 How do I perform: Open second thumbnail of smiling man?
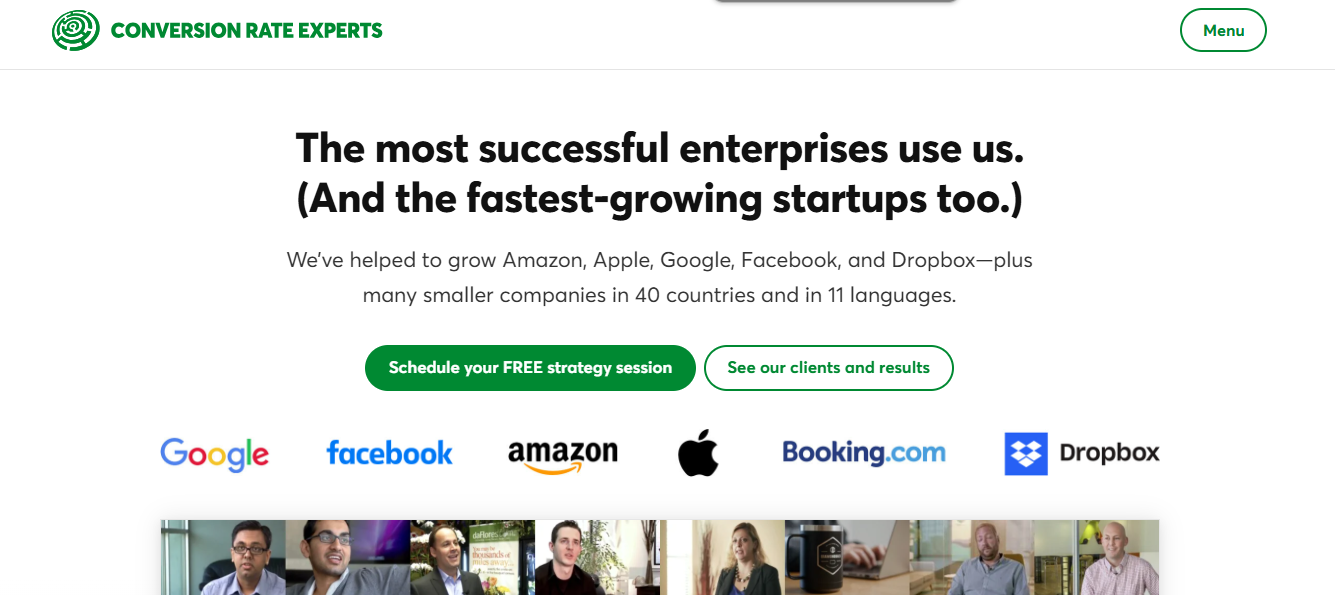coord(348,557)
